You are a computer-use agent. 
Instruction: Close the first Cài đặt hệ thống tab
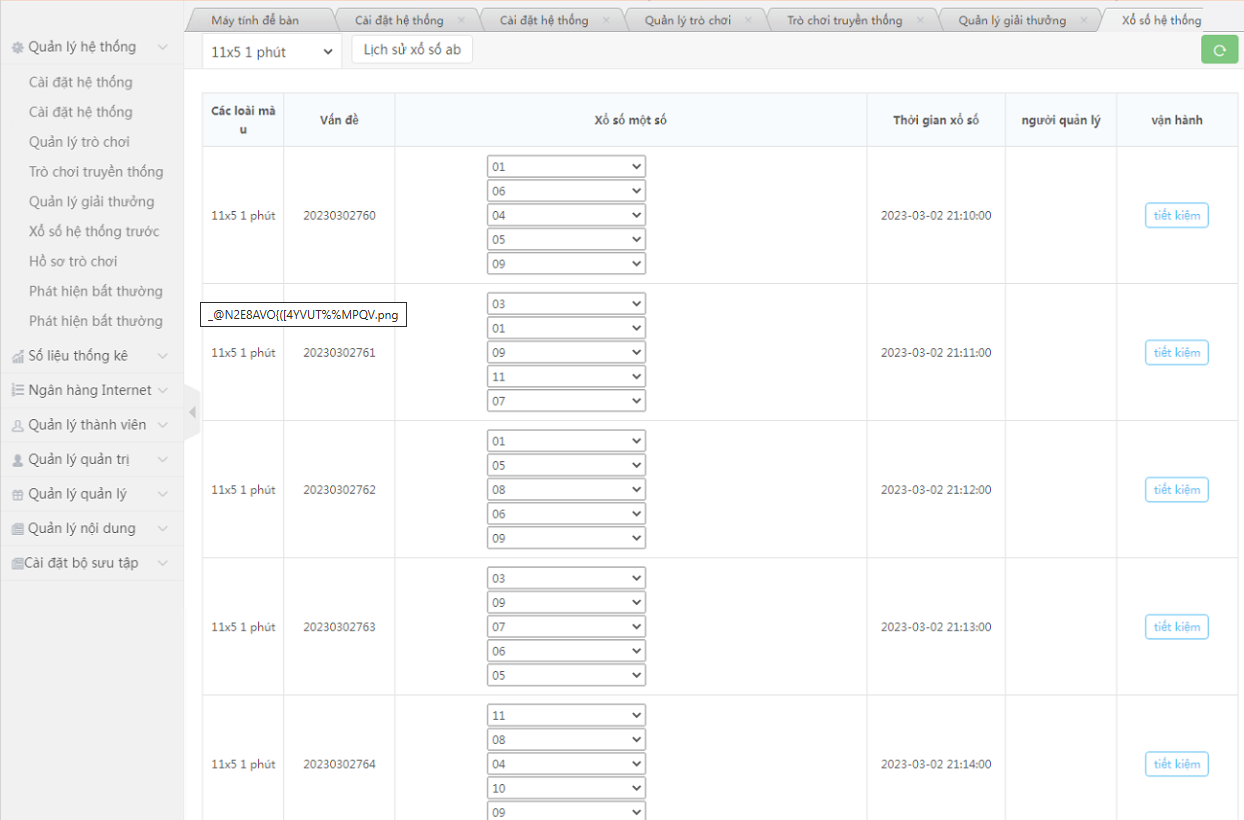pyautogui.click(x=460, y=20)
